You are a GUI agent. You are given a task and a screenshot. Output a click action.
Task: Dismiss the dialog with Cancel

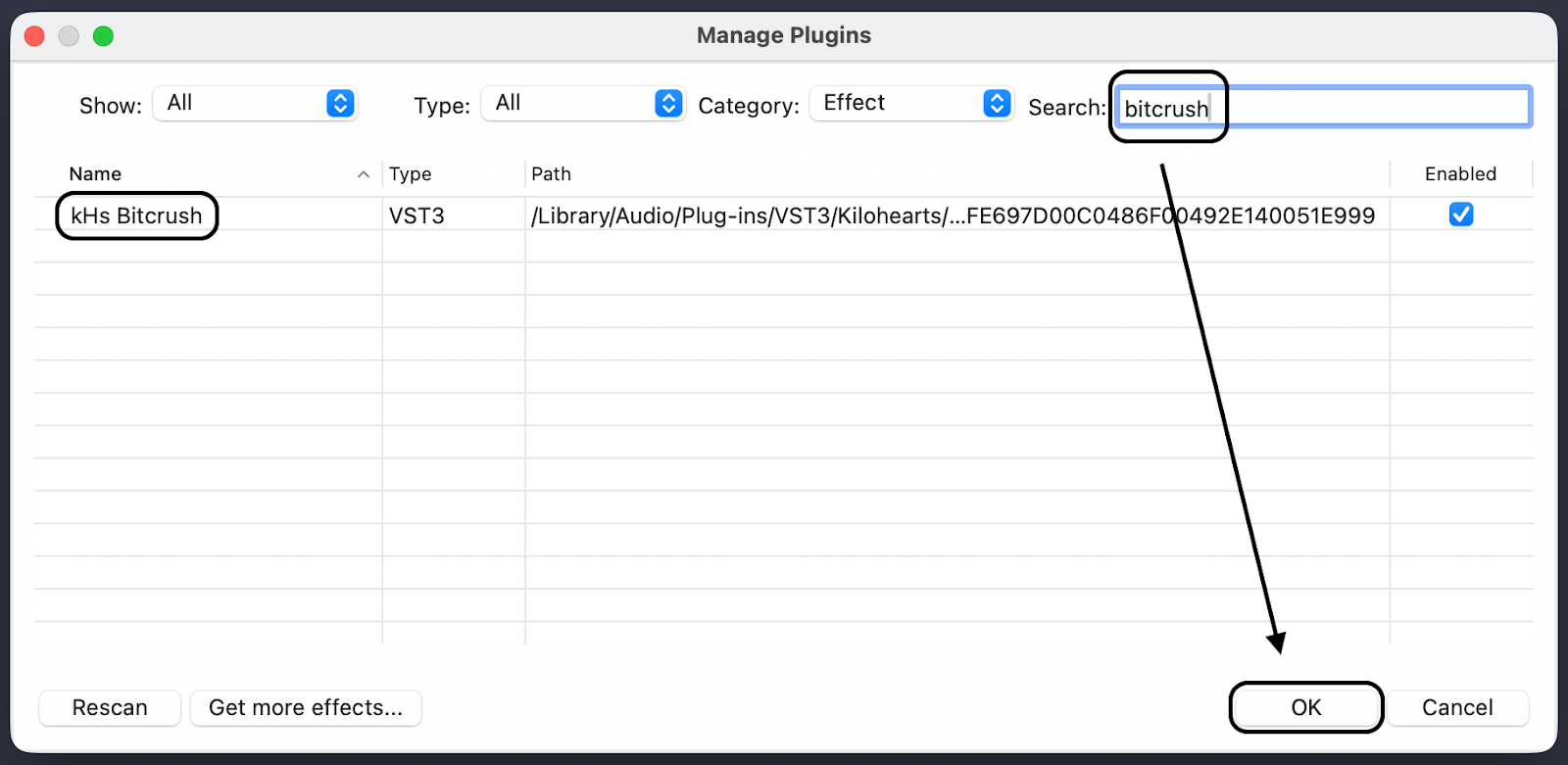click(1457, 707)
